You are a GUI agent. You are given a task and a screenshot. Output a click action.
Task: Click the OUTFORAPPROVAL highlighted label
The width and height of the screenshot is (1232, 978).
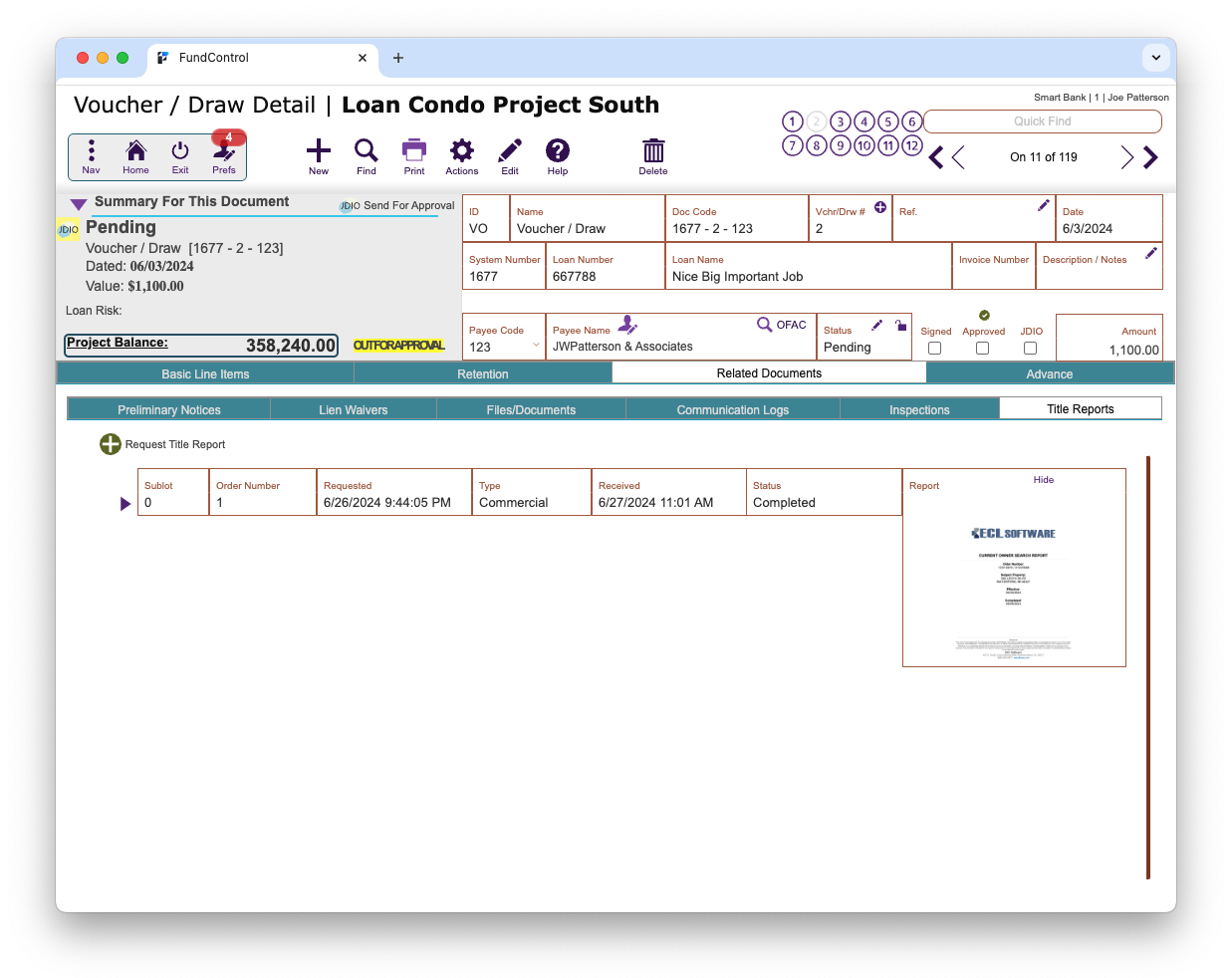pyautogui.click(x=399, y=346)
